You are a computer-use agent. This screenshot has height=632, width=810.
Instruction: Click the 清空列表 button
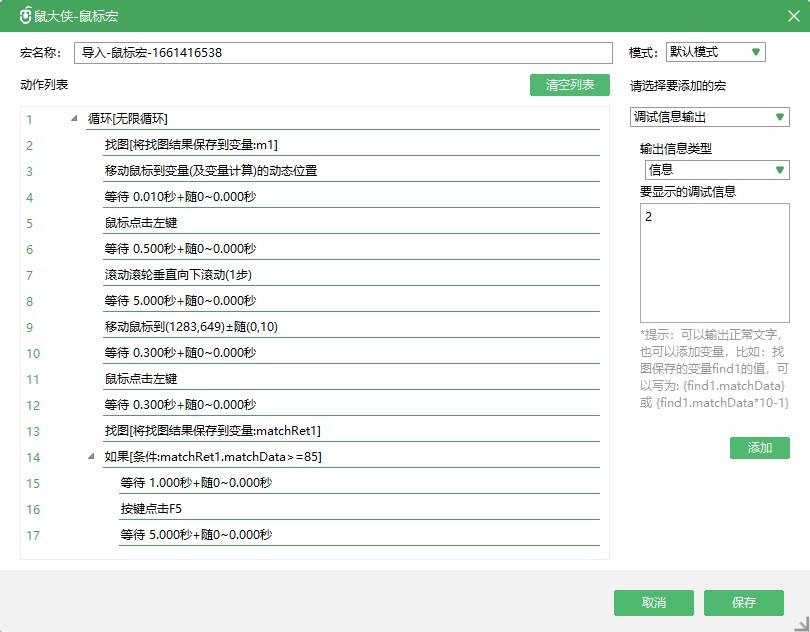click(569, 85)
